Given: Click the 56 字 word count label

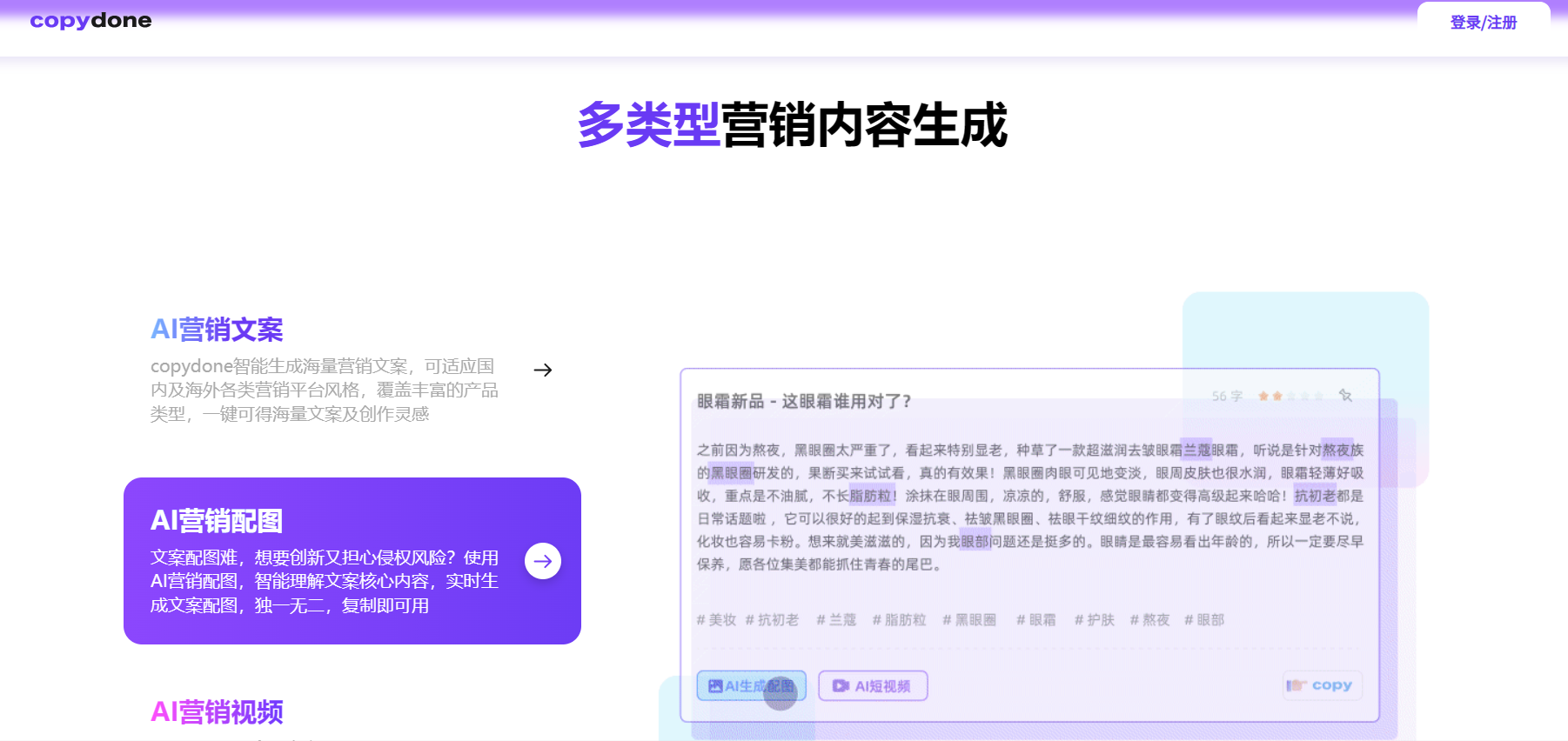Looking at the screenshot, I should coord(1227,397).
